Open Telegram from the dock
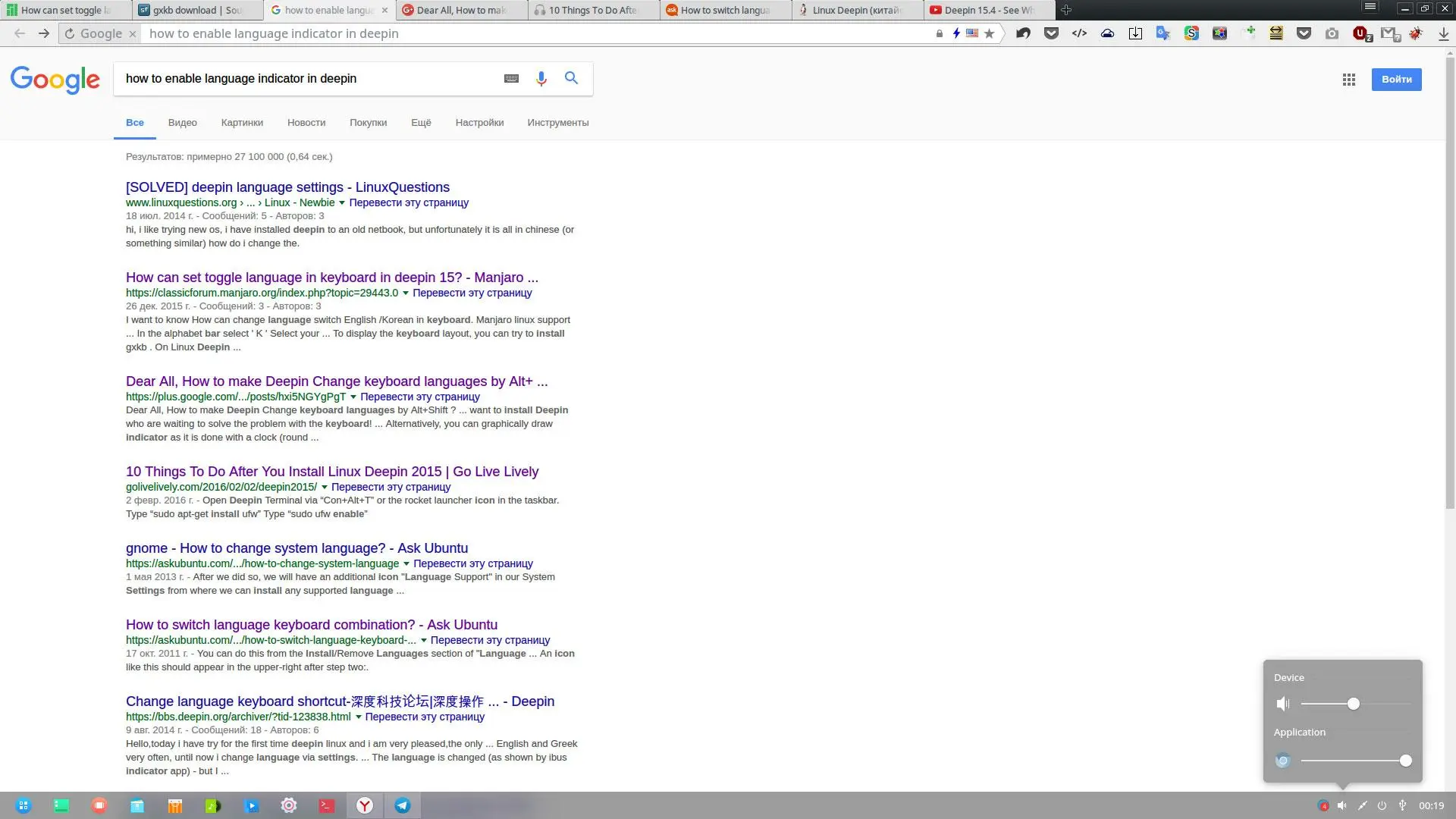 (403, 805)
